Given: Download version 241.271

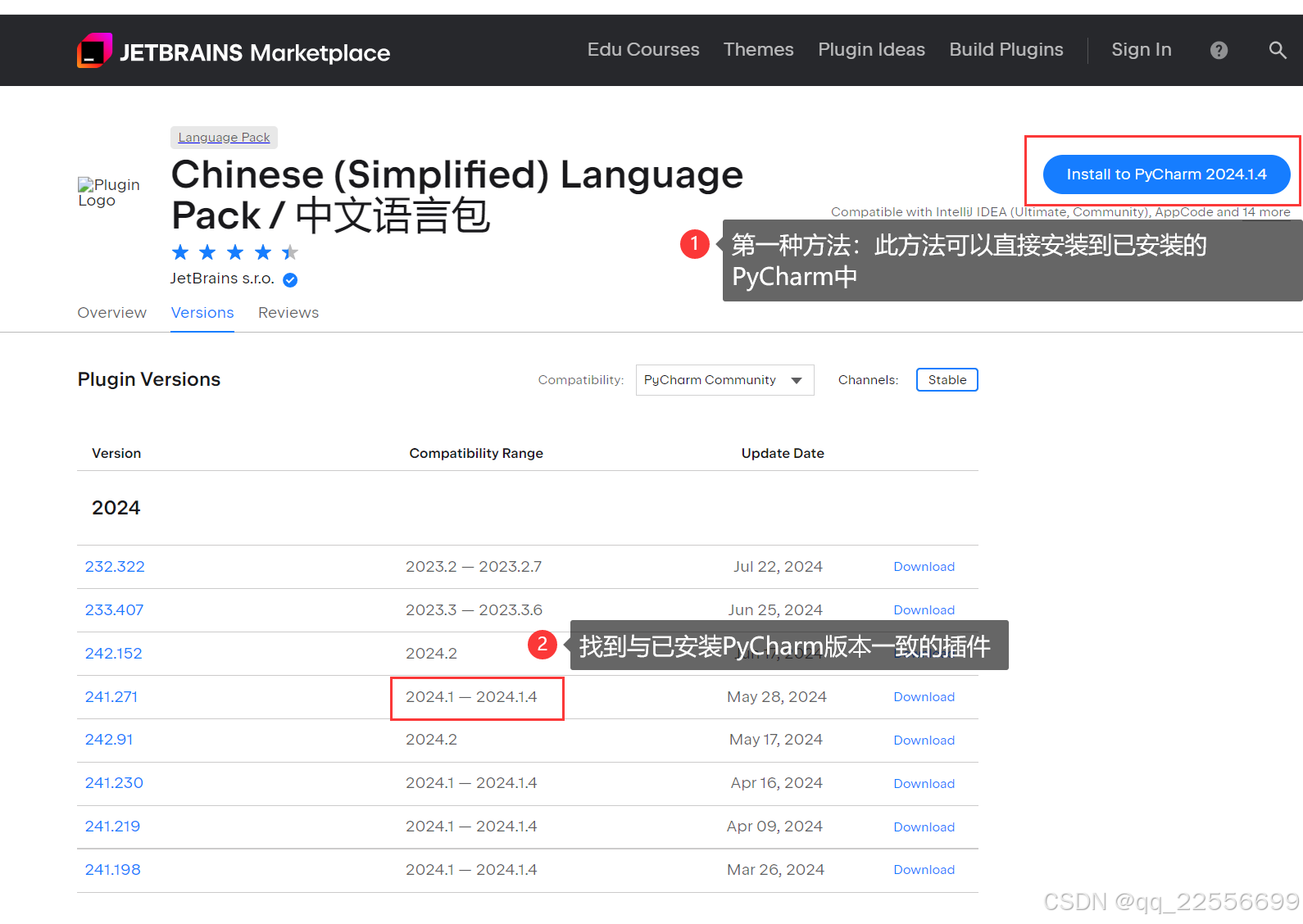Looking at the screenshot, I should 924,697.
